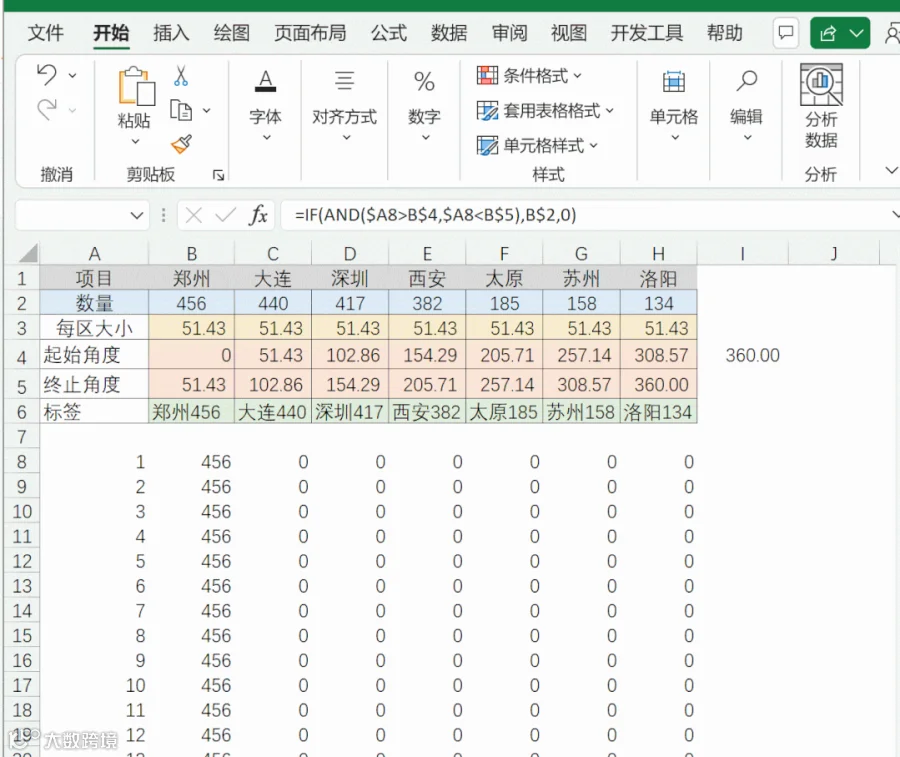900x757 pixels.
Task: Click cell I4 showing 360.00
Action: click(742, 355)
